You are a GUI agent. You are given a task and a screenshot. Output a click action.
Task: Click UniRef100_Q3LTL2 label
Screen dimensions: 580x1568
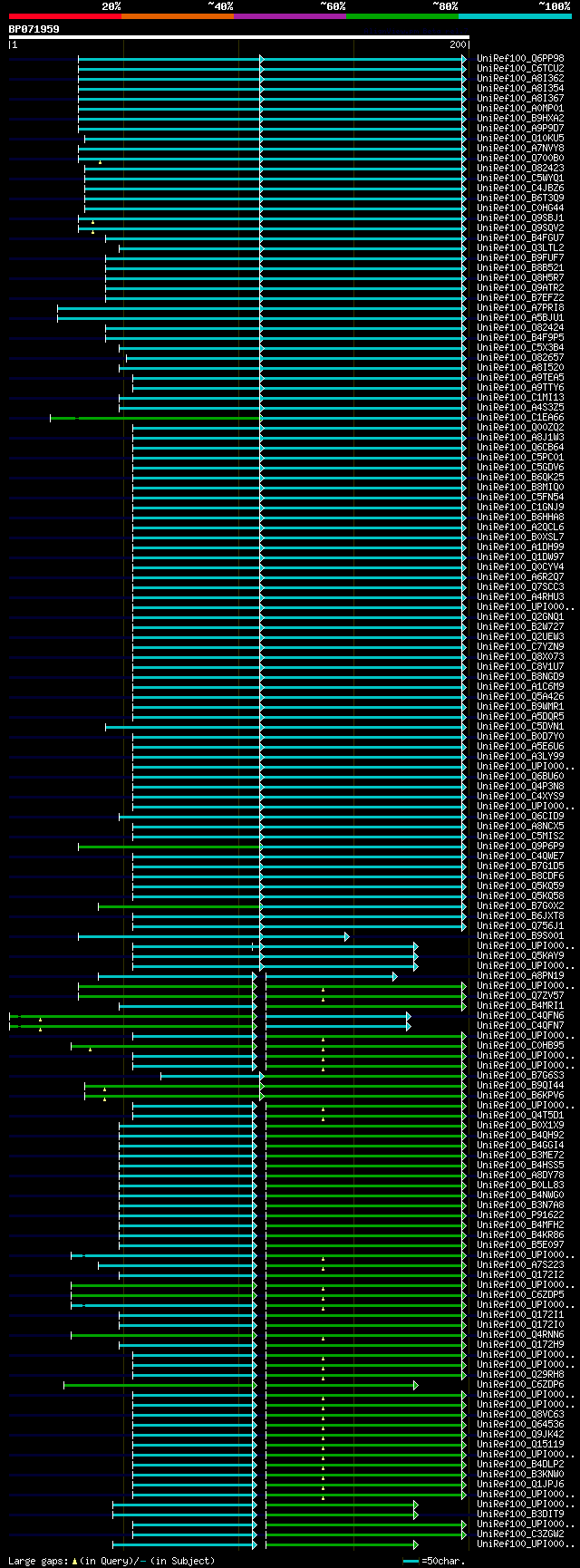520,247
